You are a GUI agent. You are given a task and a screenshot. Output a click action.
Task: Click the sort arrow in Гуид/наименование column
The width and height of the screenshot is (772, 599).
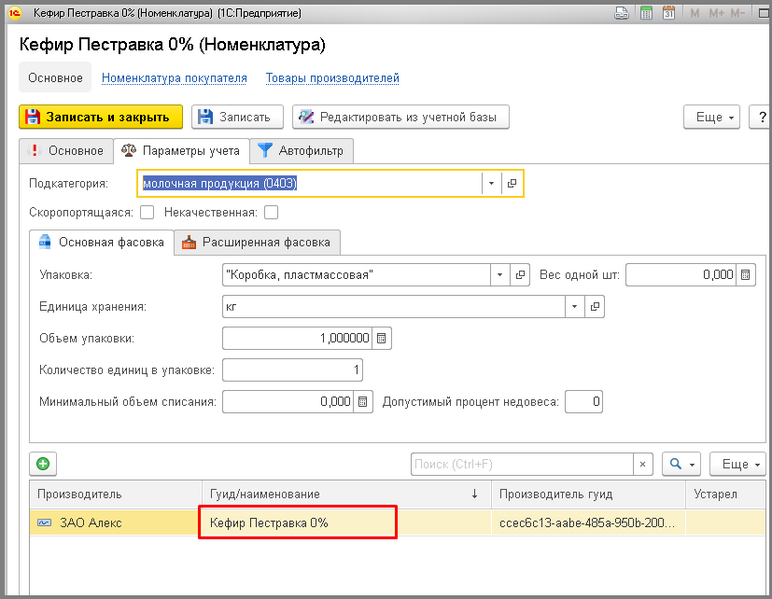point(475,494)
